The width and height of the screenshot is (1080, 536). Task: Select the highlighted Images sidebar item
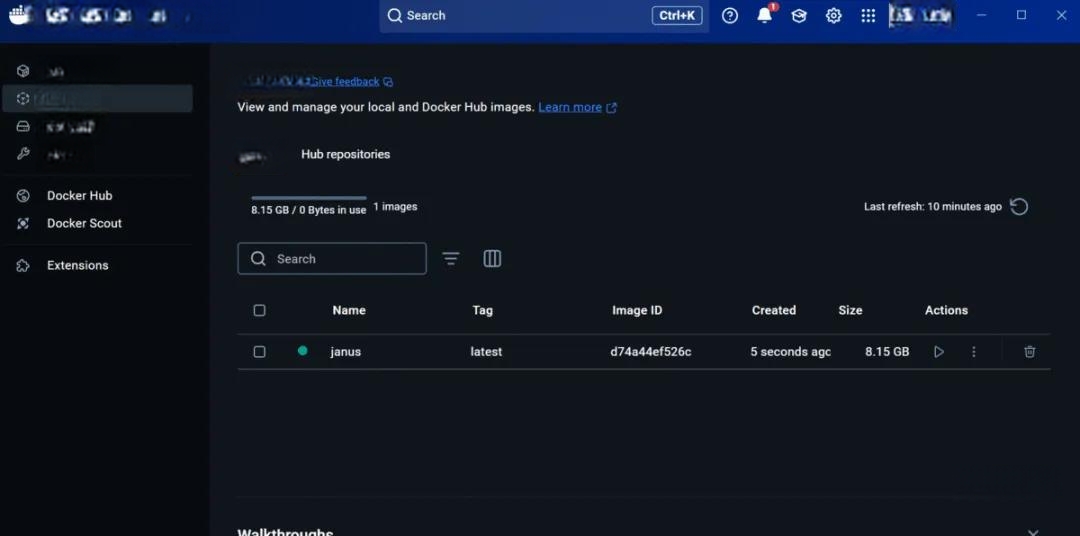pos(97,99)
